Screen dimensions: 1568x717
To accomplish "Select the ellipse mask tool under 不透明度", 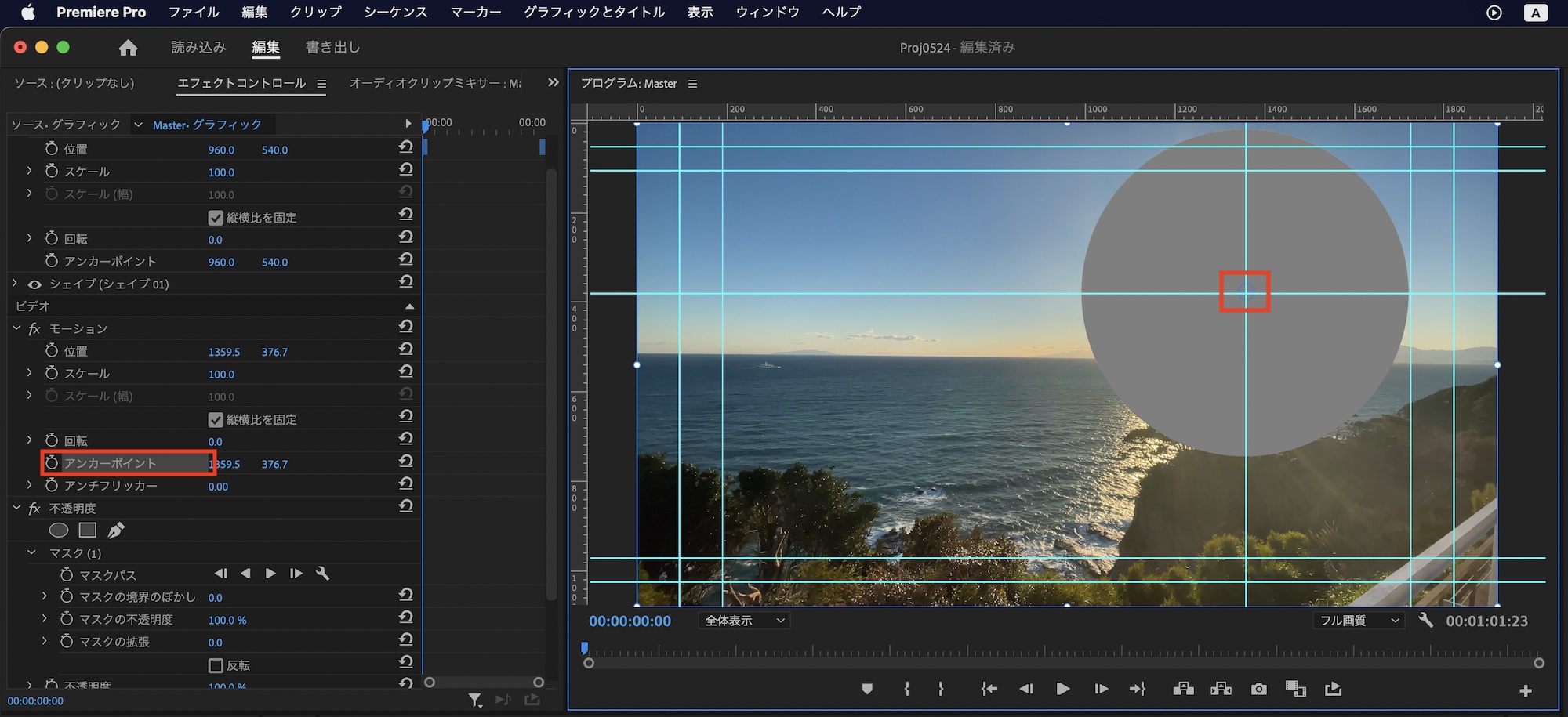I will pyautogui.click(x=59, y=531).
